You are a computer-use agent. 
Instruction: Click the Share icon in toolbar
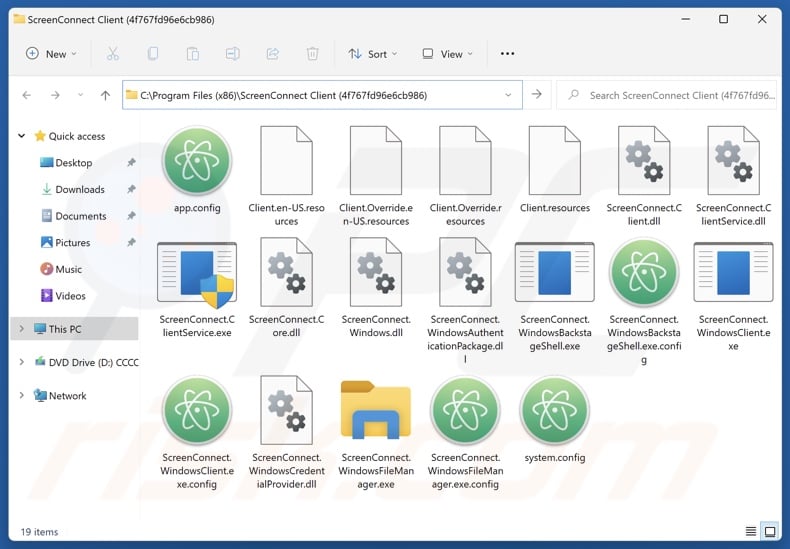point(273,54)
